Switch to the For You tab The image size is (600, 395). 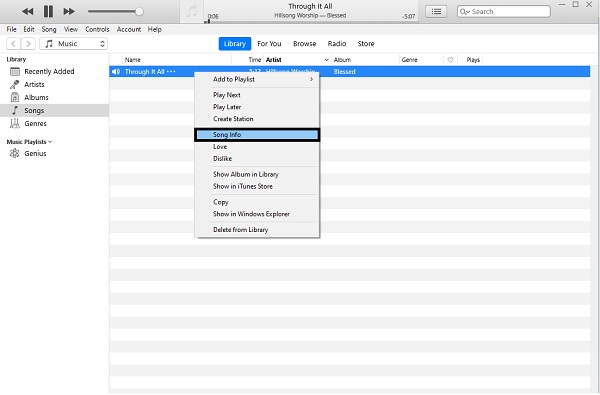coord(269,44)
